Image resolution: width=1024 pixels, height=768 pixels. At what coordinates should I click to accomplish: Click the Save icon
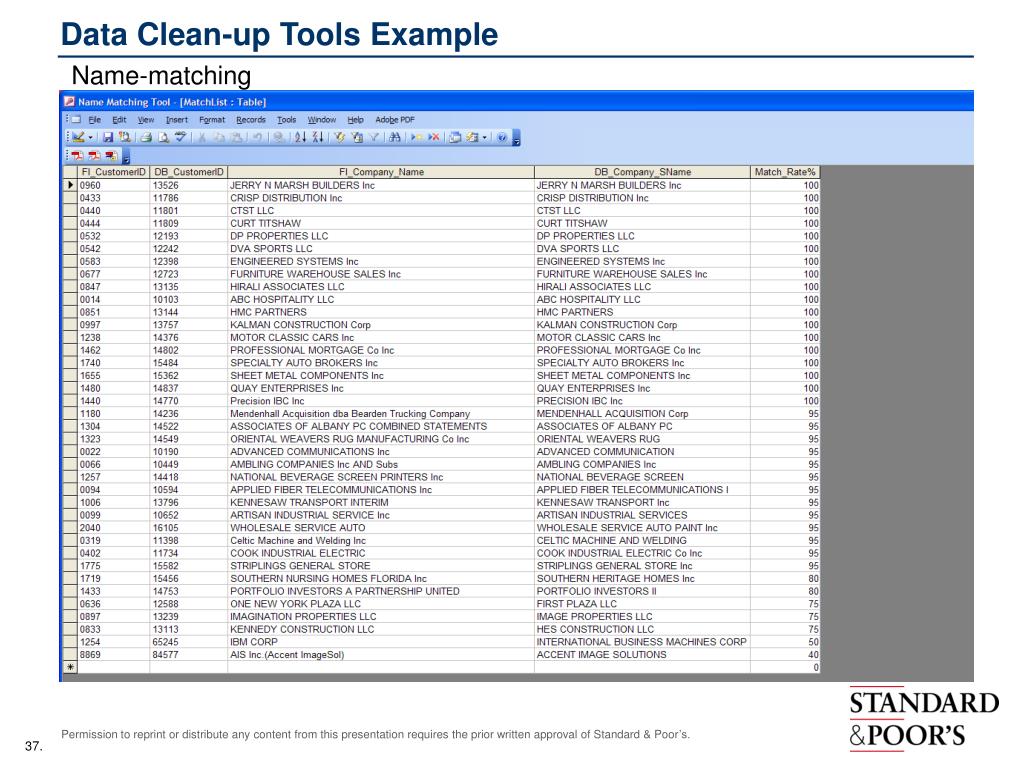point(108,137)
